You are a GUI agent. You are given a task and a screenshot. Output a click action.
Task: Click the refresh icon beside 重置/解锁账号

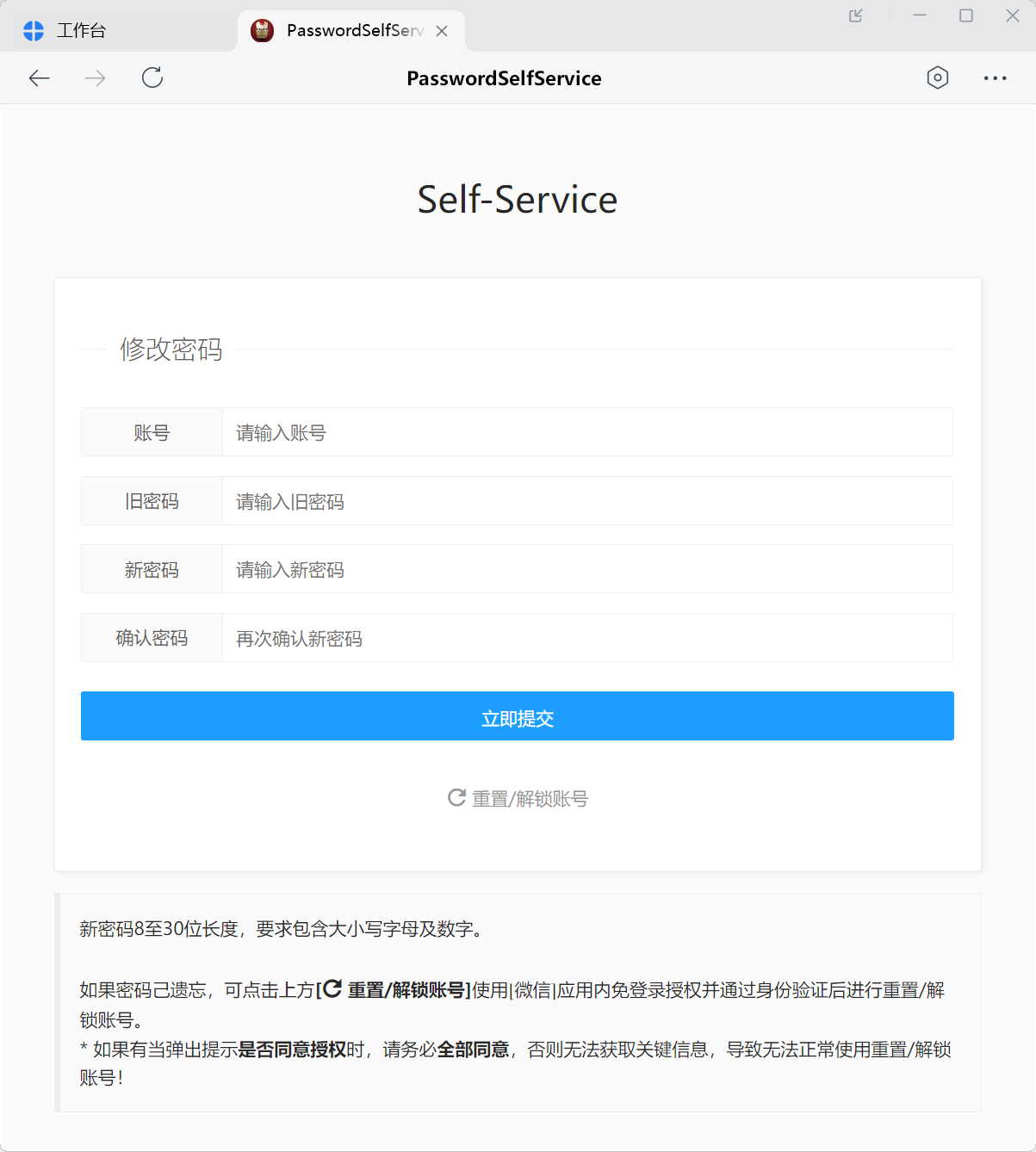[455, 798]
